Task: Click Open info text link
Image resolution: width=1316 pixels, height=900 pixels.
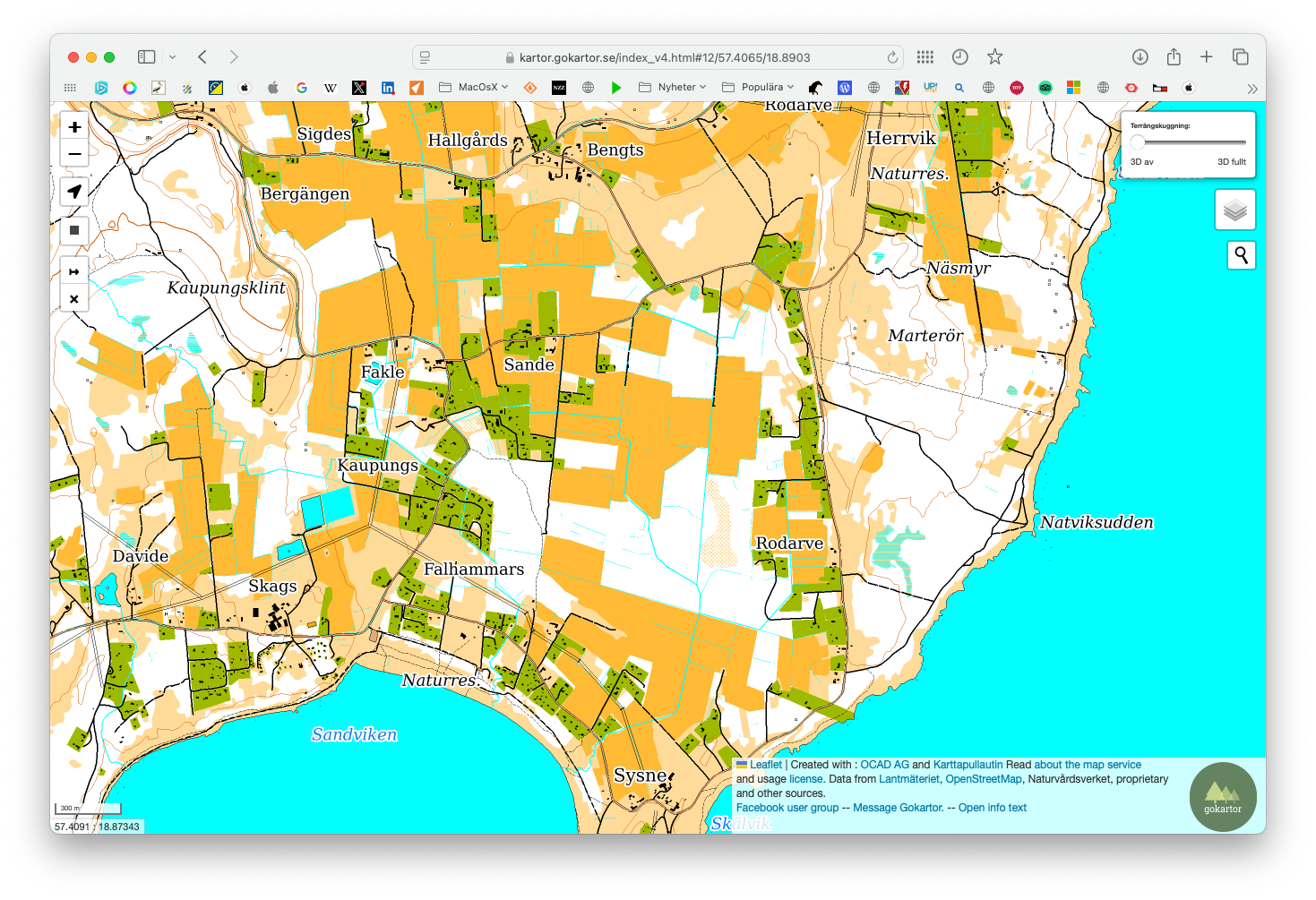Action: (x=992, y=808)
